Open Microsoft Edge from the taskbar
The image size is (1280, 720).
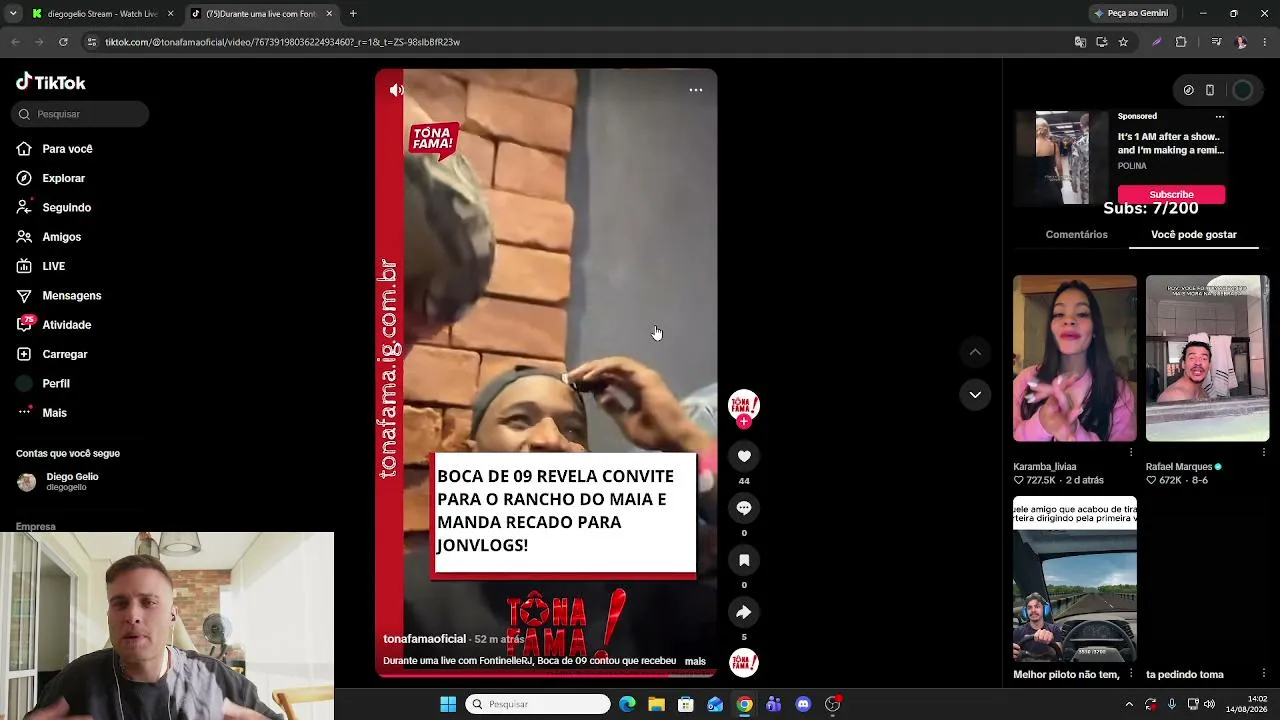pos(627,704)
